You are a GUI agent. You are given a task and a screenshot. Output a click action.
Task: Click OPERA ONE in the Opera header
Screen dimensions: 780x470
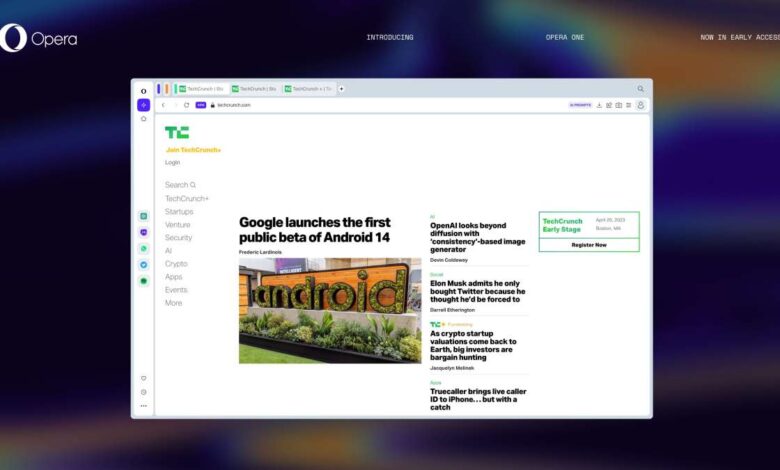click(565, 37)
